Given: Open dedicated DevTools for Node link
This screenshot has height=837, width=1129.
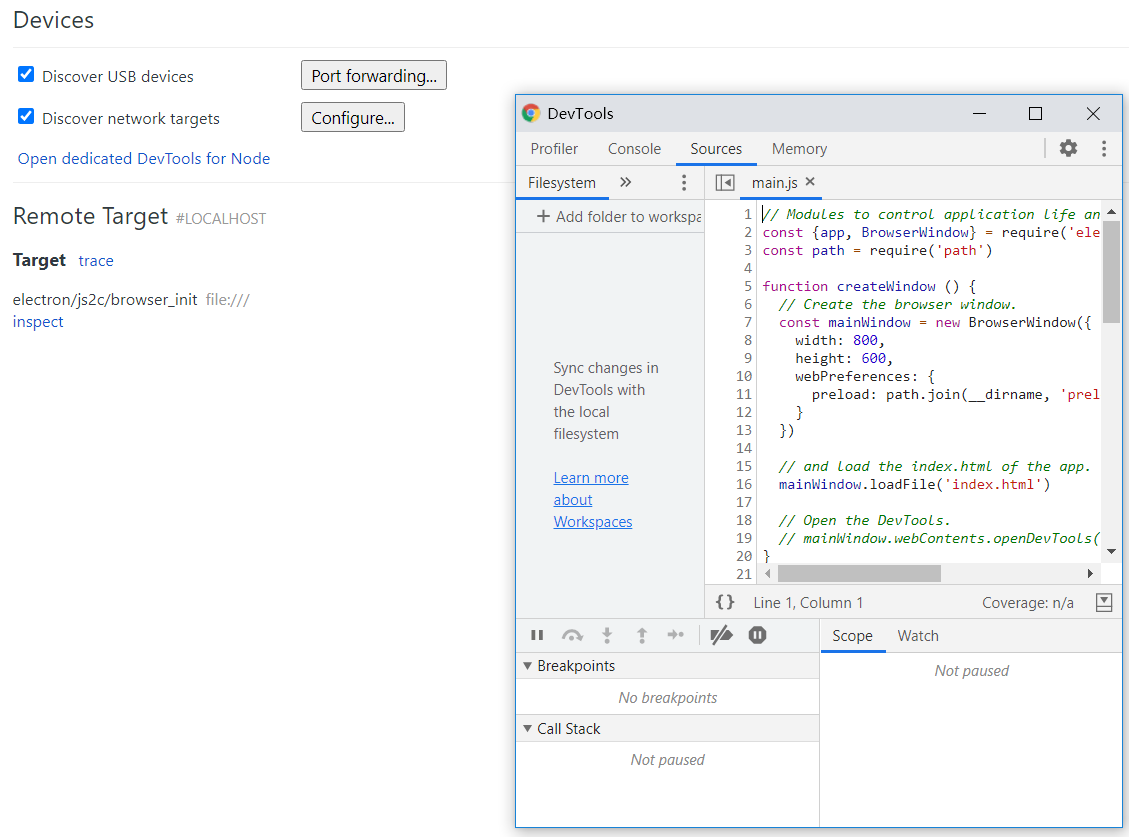Looking at the screenshot, I should coord(144,159).
